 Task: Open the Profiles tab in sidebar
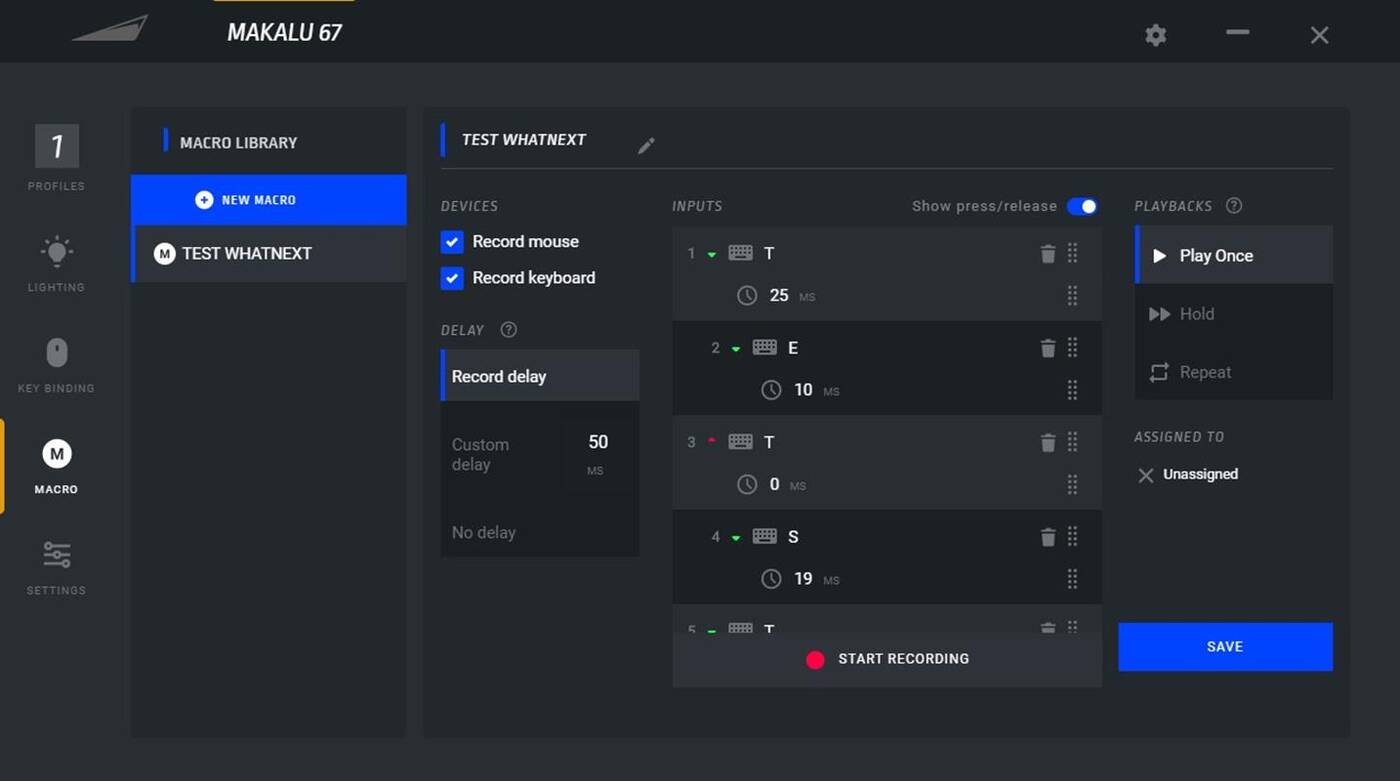pos(56,158)
